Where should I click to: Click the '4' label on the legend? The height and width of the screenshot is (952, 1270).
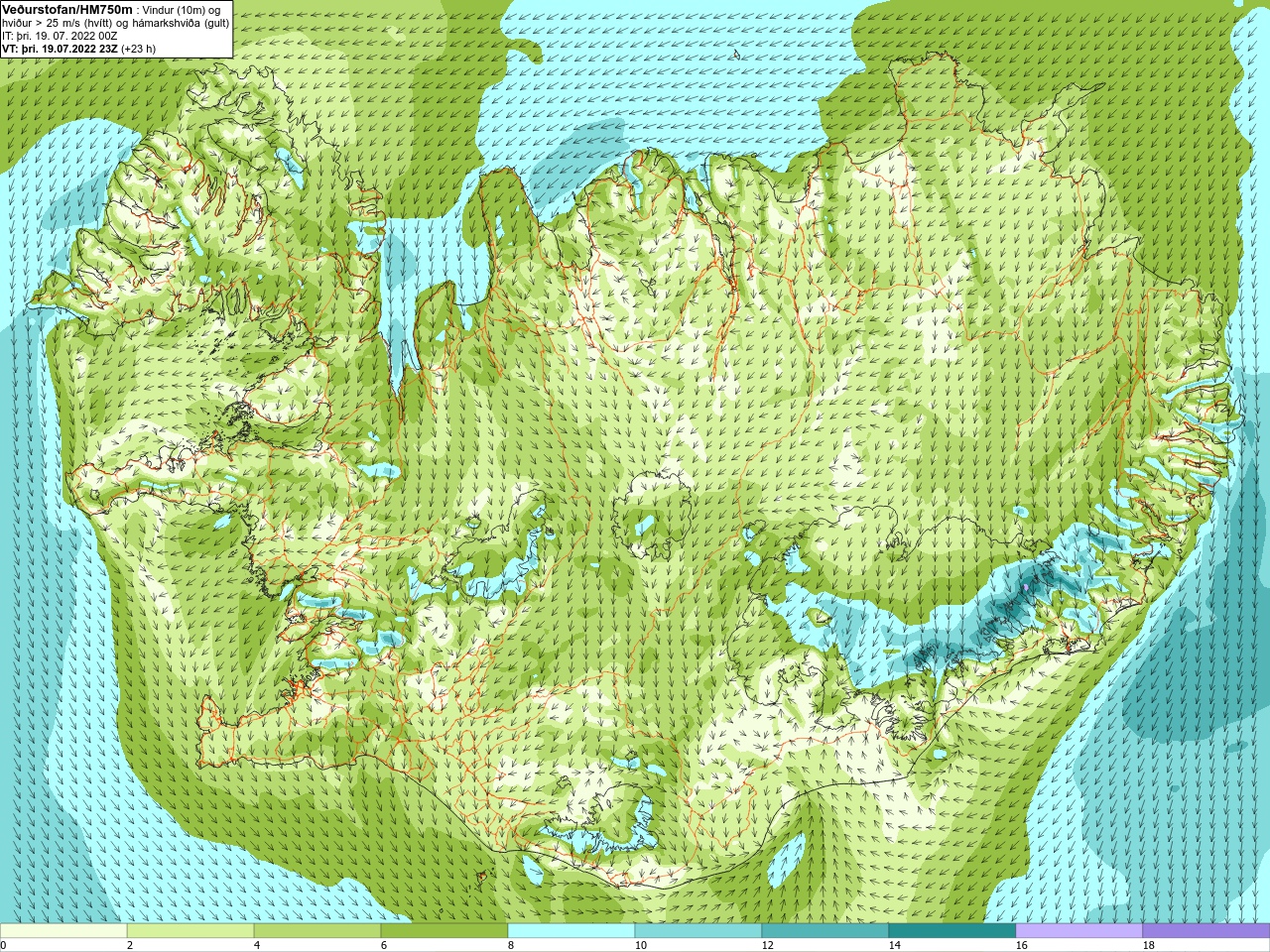pos(255,946)
